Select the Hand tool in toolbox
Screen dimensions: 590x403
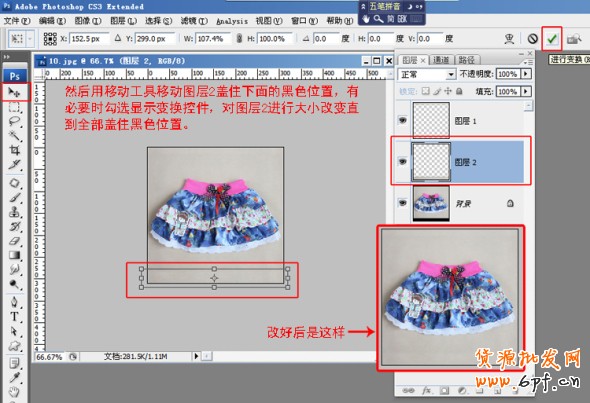[x=14, y=392]
